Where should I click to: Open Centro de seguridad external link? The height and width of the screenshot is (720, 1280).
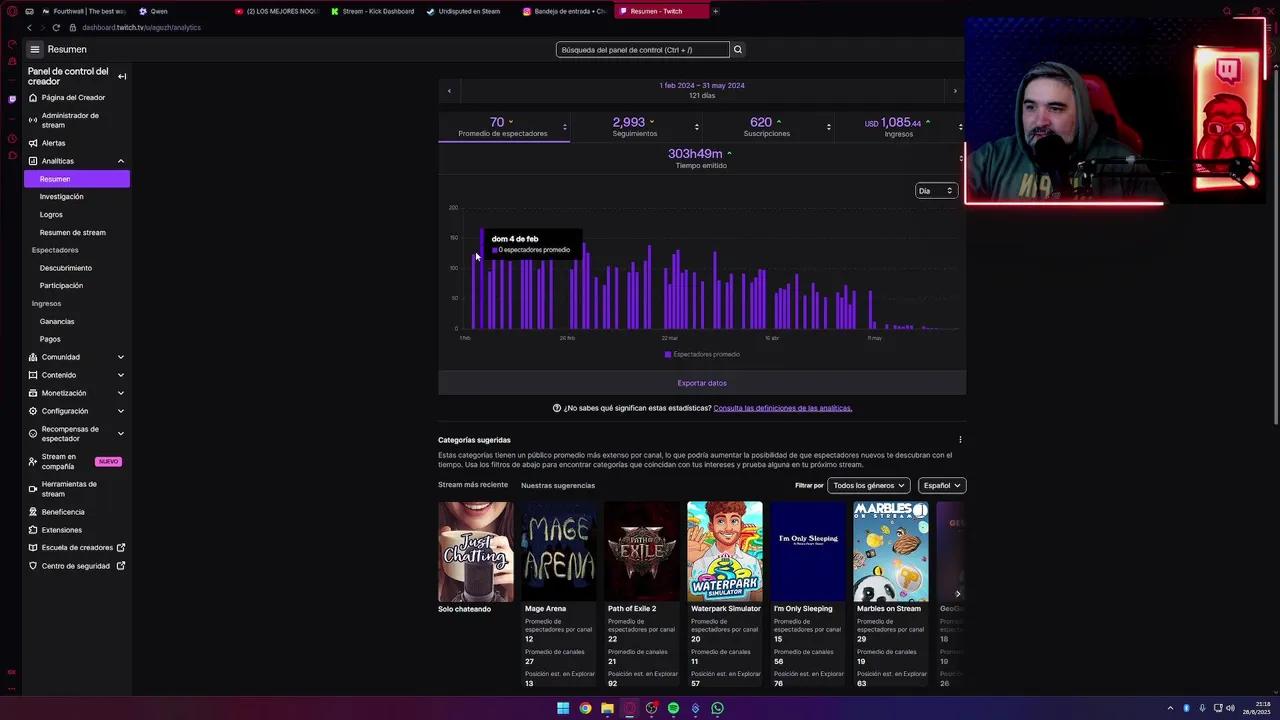point(76,566)
